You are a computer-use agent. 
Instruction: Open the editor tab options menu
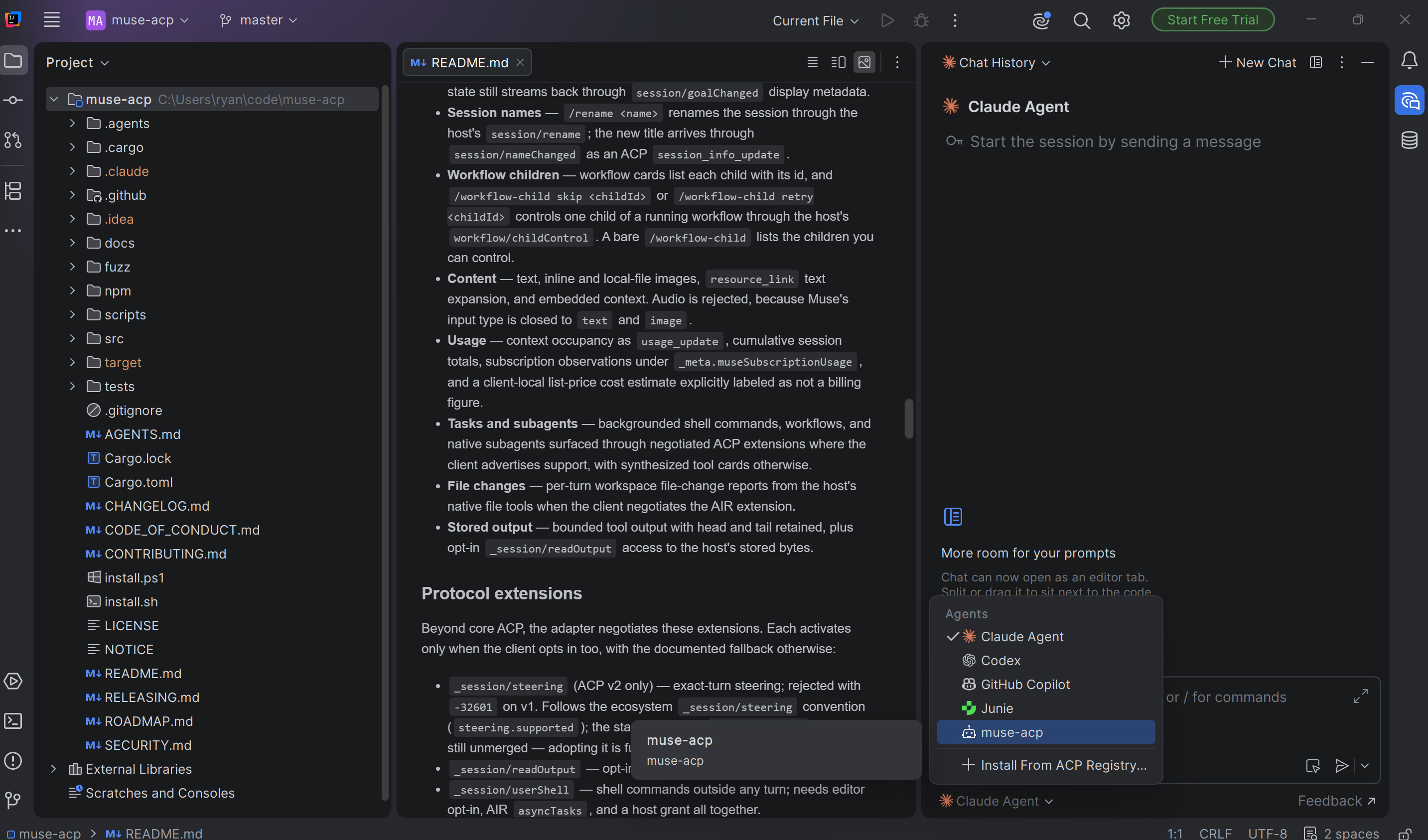(x=897, y=62)
